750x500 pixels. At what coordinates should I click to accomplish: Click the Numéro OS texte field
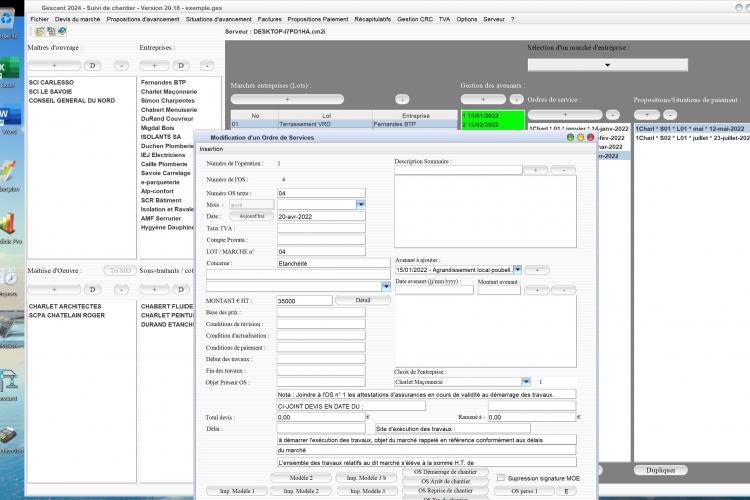(x=321, y=193)
